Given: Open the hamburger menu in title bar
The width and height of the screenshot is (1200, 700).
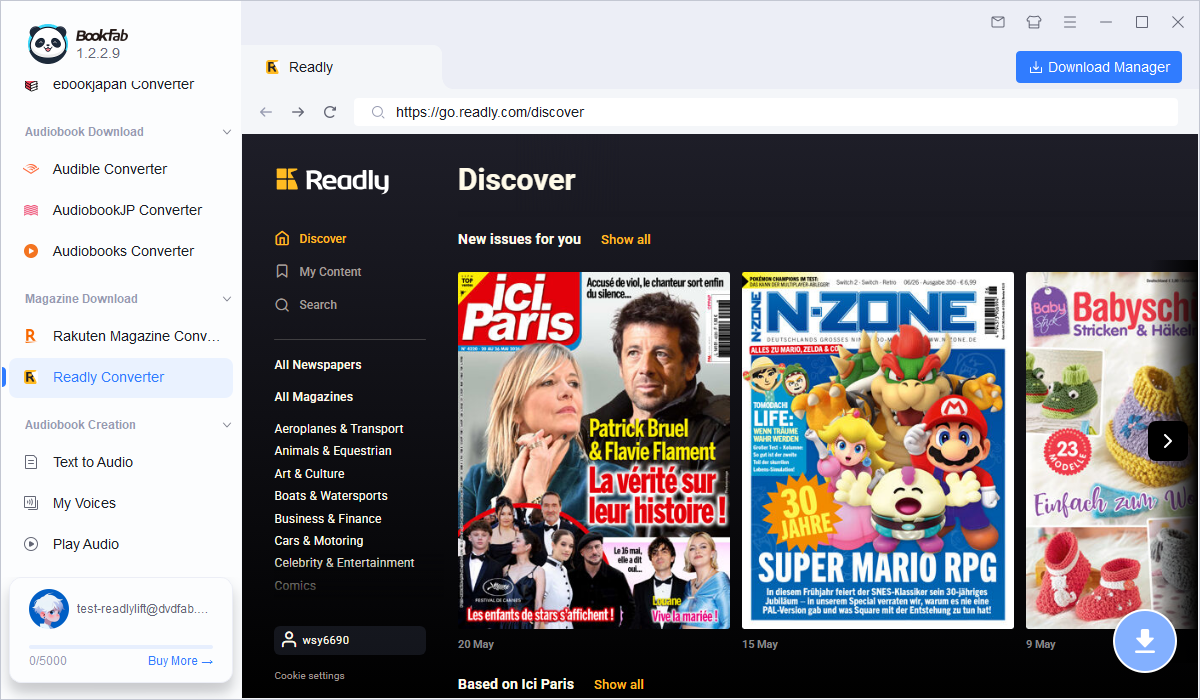Looking at the screenshot, I should [1070, 22].
